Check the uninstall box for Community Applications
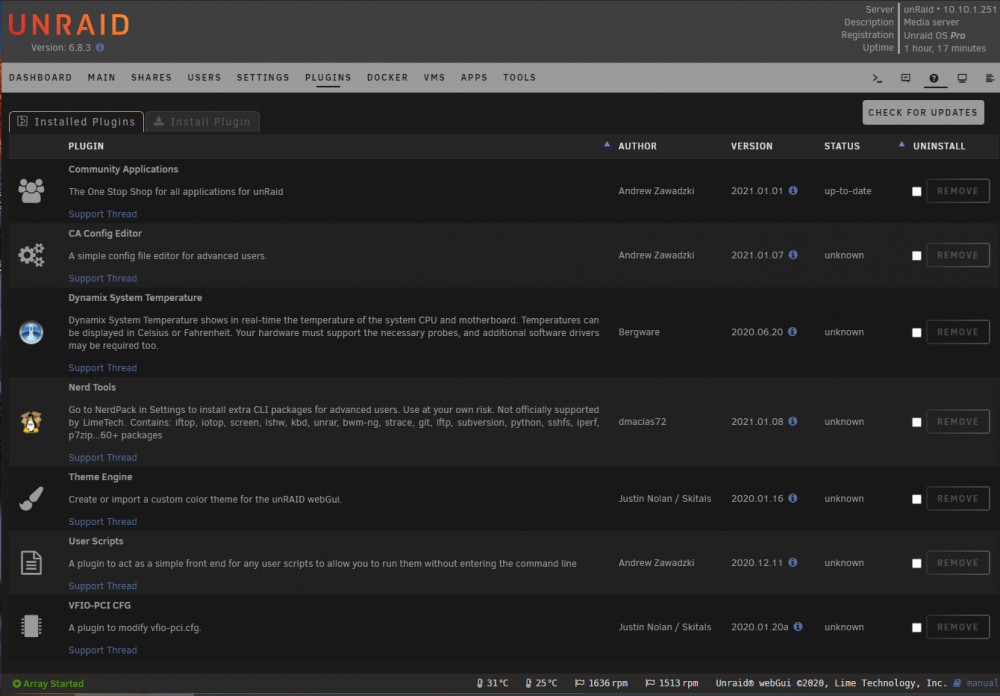 pos(916,191)
